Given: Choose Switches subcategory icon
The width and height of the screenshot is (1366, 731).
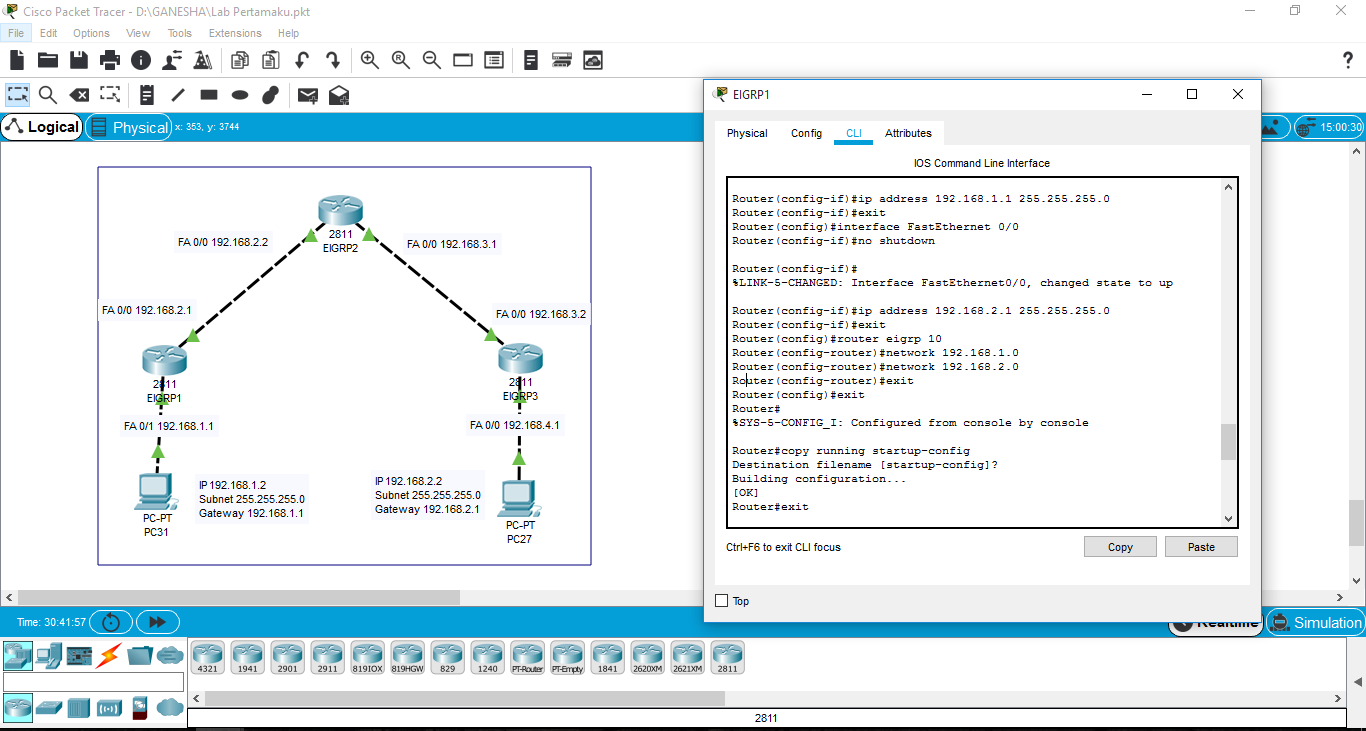Looking at the screenshot, I should tap(48, 708).
